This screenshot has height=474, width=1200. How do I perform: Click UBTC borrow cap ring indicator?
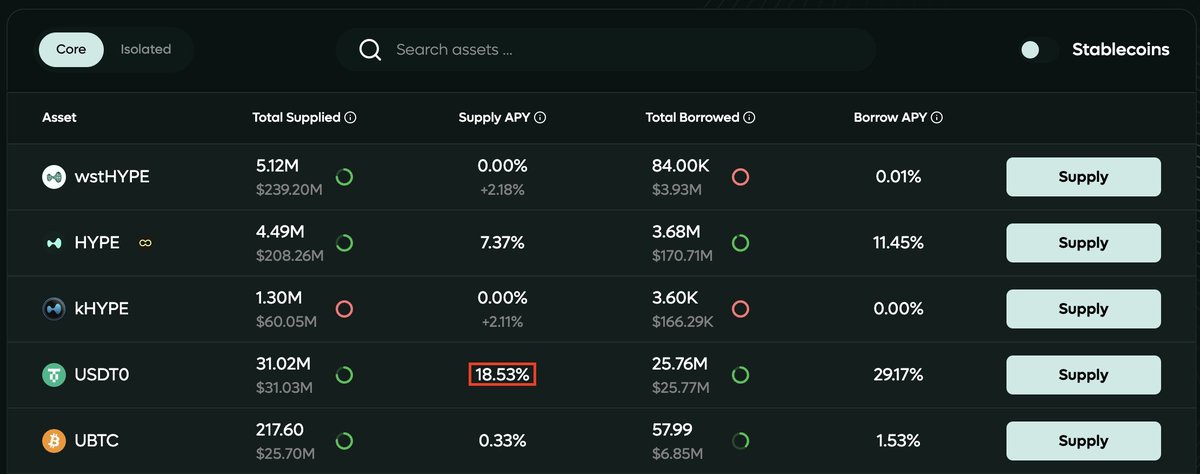[x=741, y=441]
